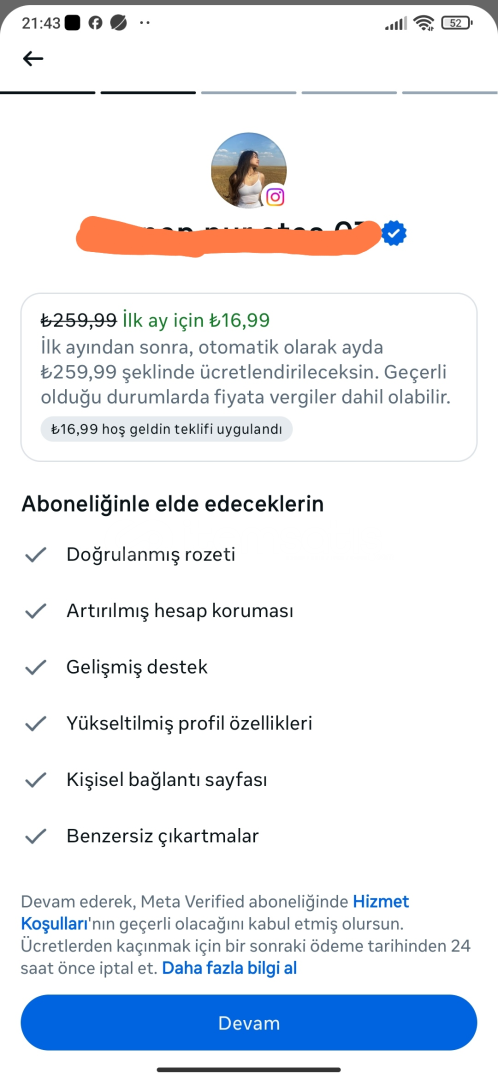This screenshot has width=498, height=1080.
Task: Tap the battery indicator showing 52
Action: click(457, 23)
